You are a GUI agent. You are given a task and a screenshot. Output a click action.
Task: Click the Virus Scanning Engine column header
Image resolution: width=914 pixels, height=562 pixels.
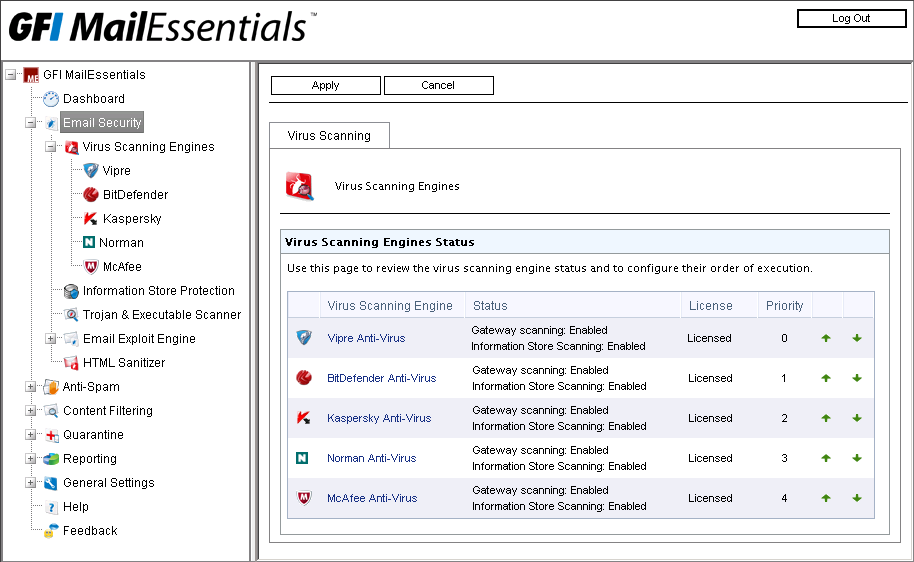click(x=390, y=305)
